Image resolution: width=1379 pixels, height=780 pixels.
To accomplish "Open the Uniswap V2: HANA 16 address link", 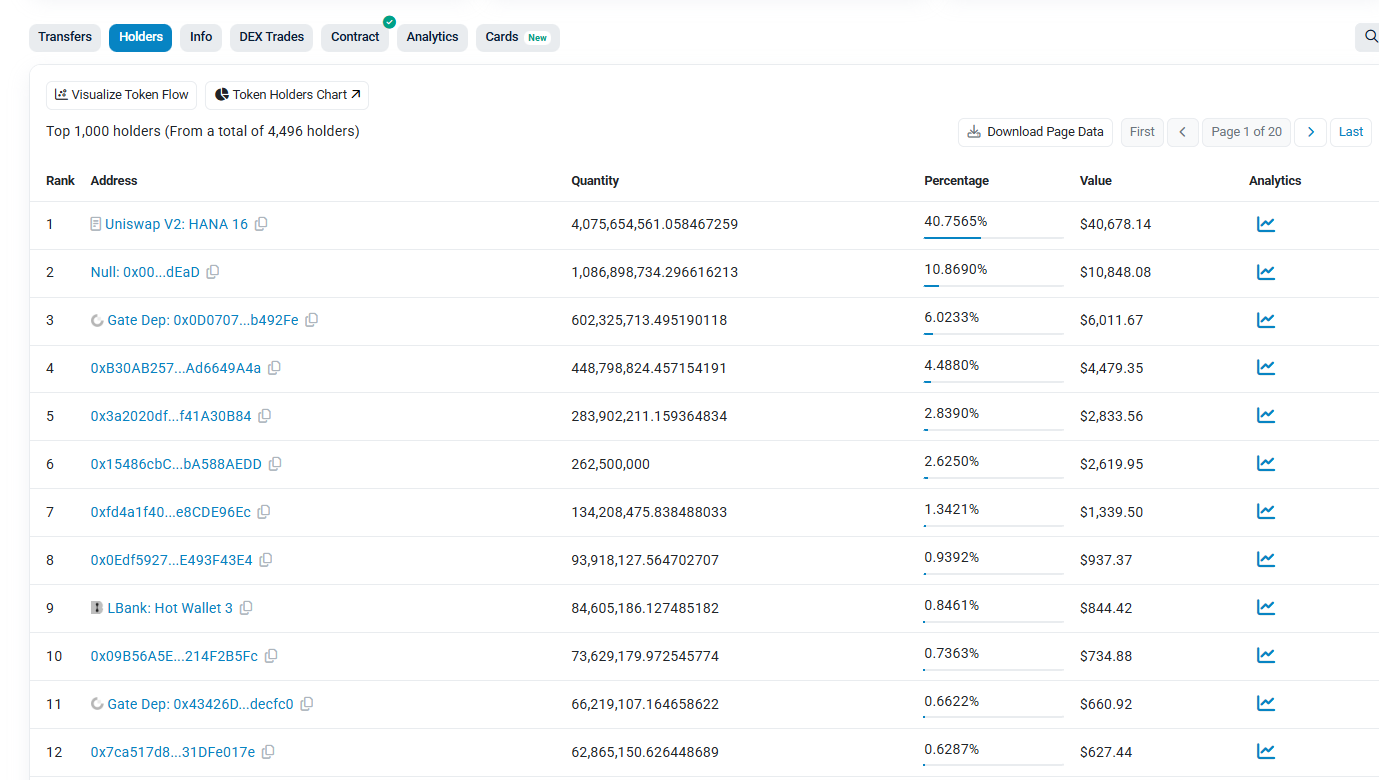I will point(176,224).
